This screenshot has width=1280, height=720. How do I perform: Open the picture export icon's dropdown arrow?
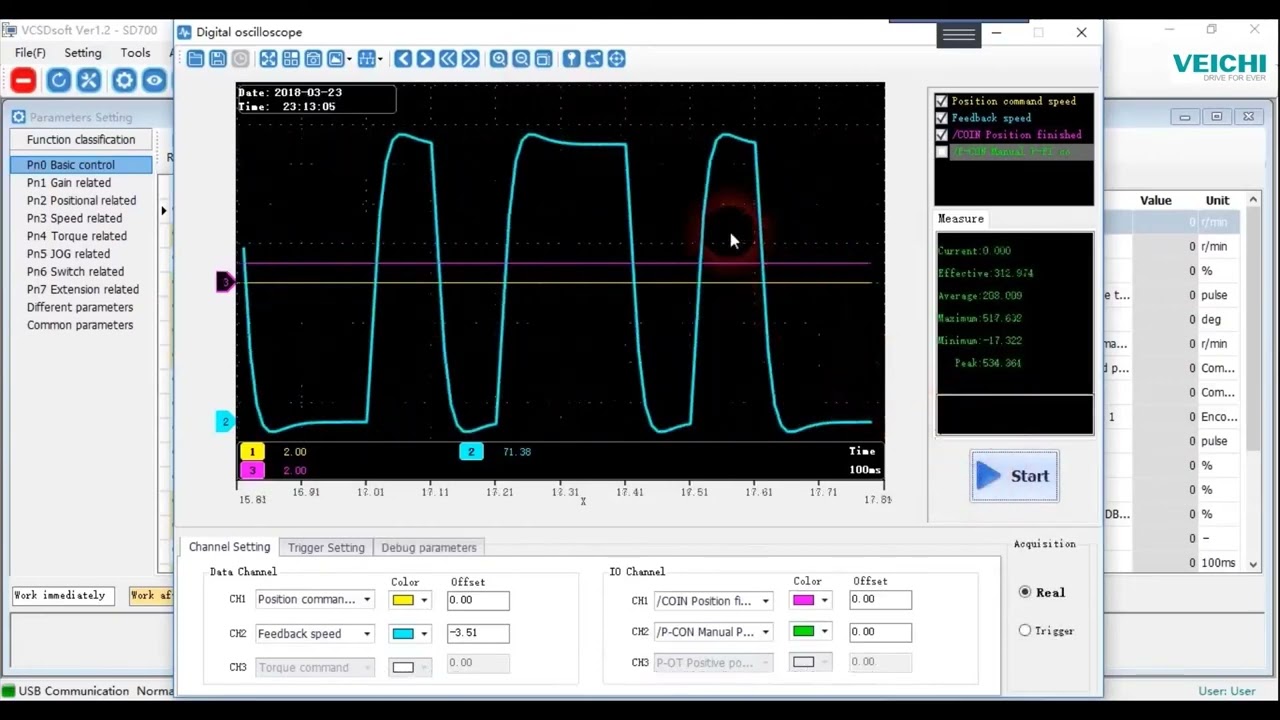[x=349, y=60]
